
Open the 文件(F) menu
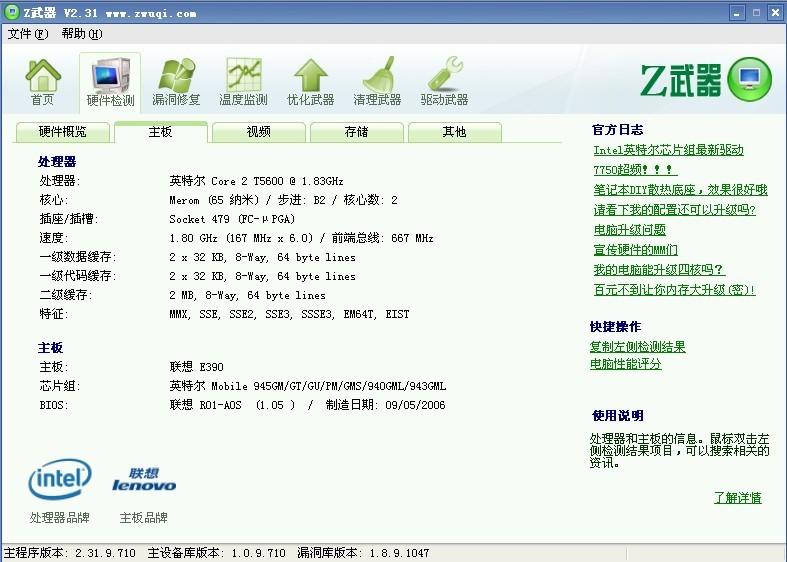click(x=28, y=34)
